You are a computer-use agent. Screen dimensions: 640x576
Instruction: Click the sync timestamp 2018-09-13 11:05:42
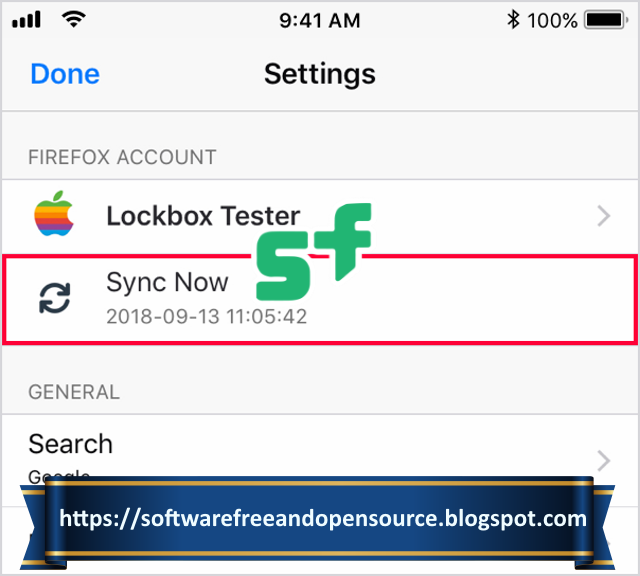[206, 317]
